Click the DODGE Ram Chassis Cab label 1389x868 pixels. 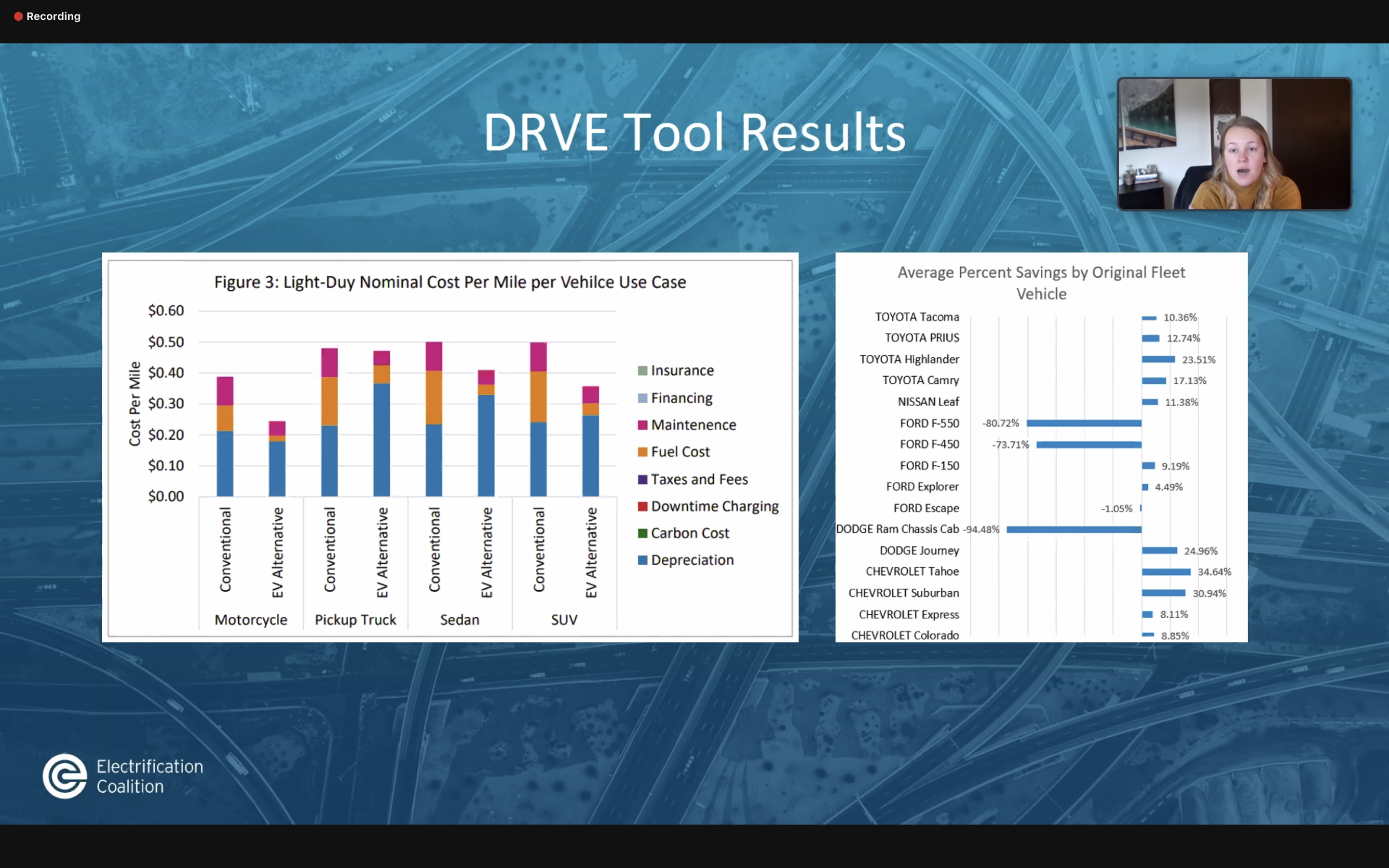(x=897, y=529)
